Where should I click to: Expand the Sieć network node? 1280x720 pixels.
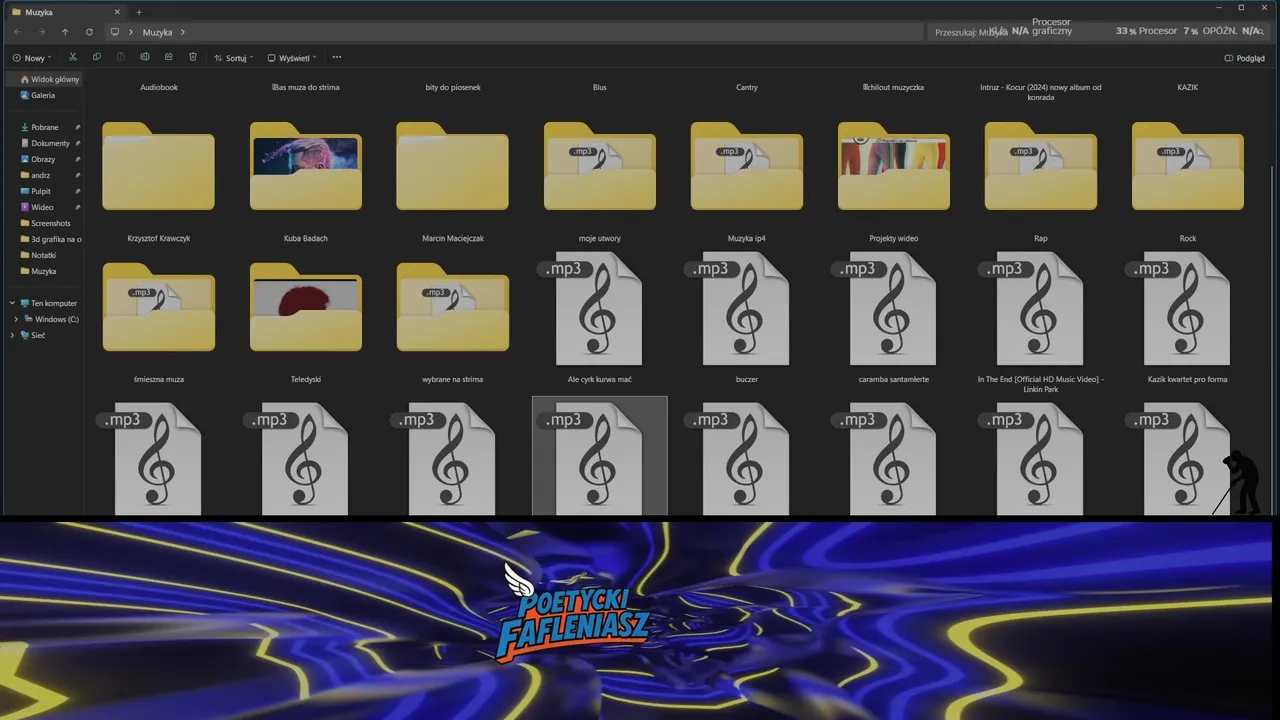[x=13, y=335]
